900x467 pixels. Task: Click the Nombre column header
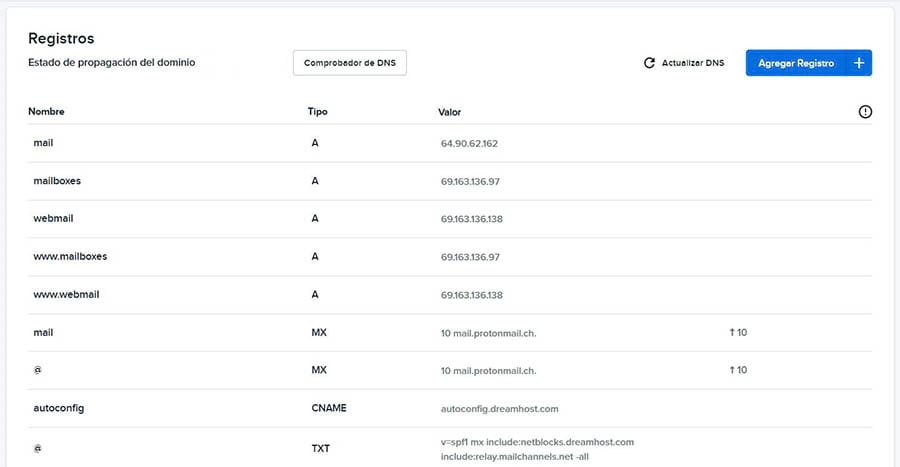46,112
